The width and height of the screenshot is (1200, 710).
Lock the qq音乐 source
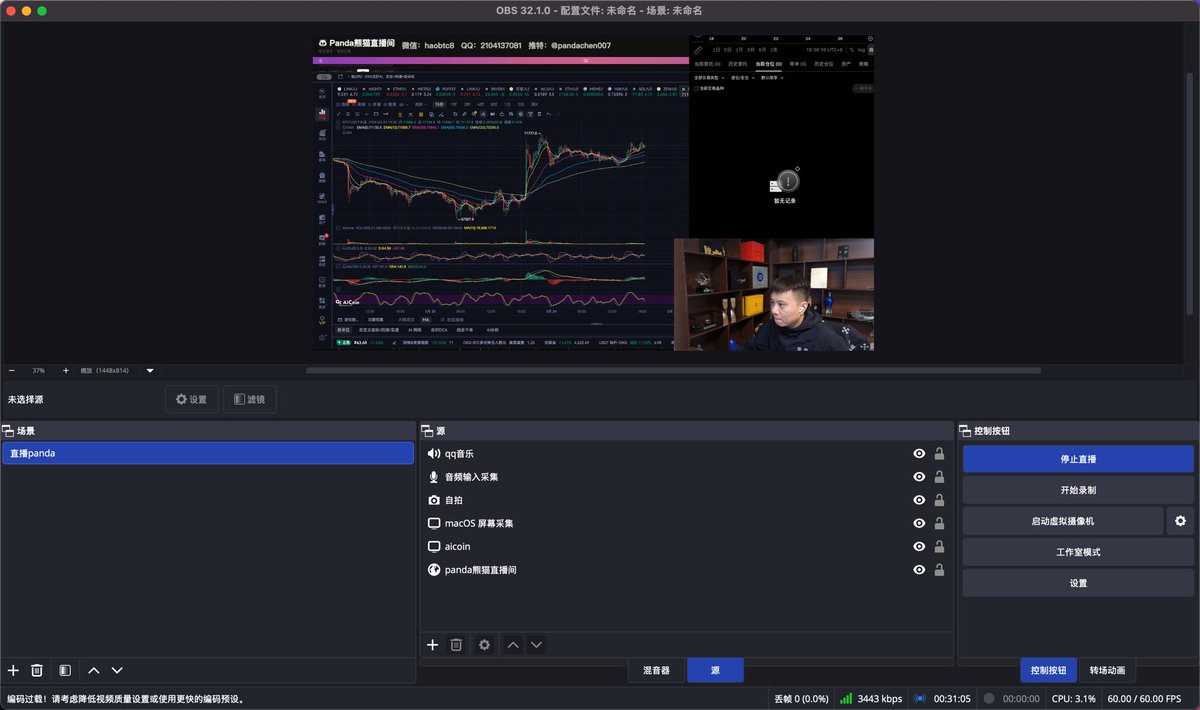[x=939, y=454]
